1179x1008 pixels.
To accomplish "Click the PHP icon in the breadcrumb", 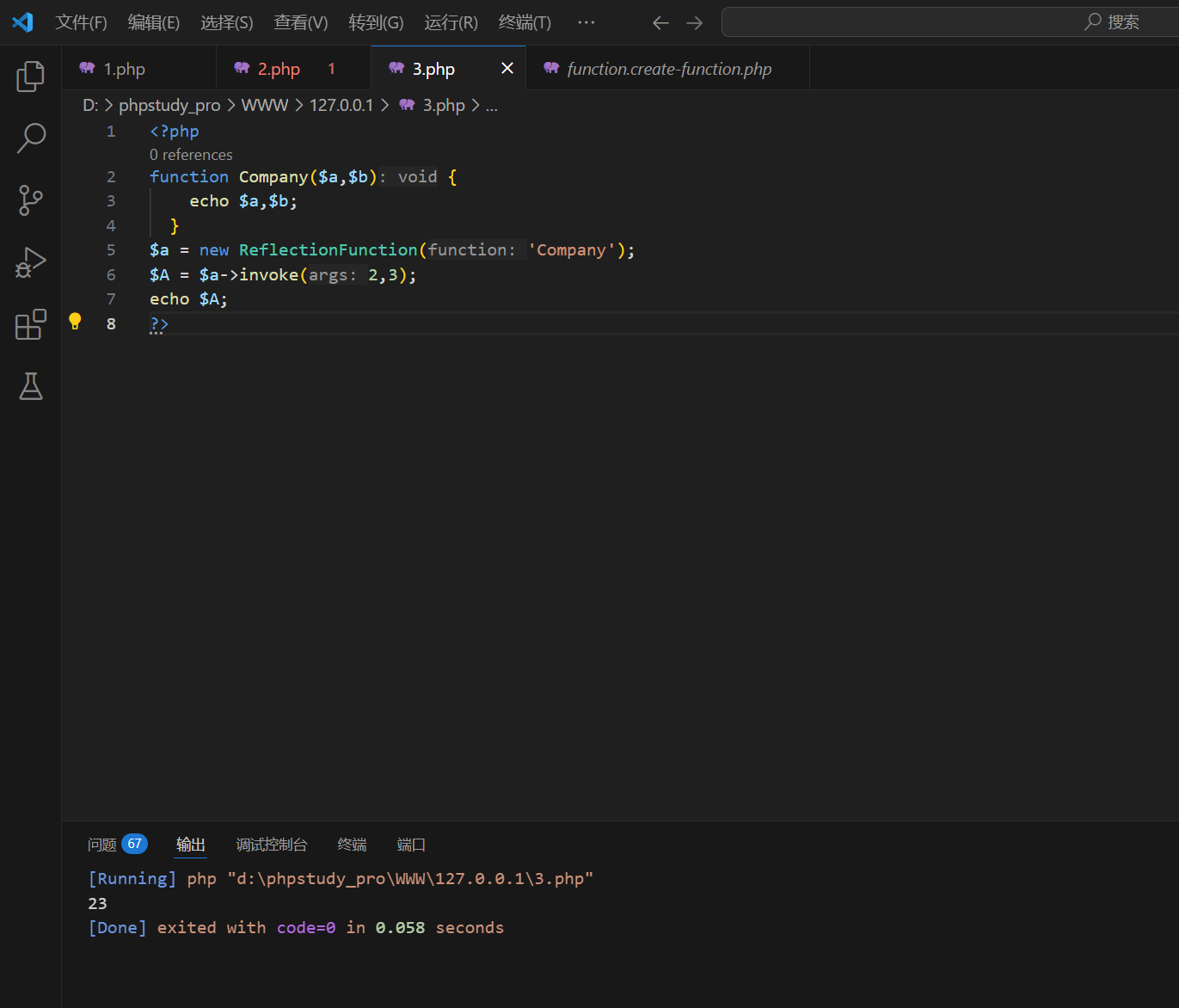I will point(407,105).
